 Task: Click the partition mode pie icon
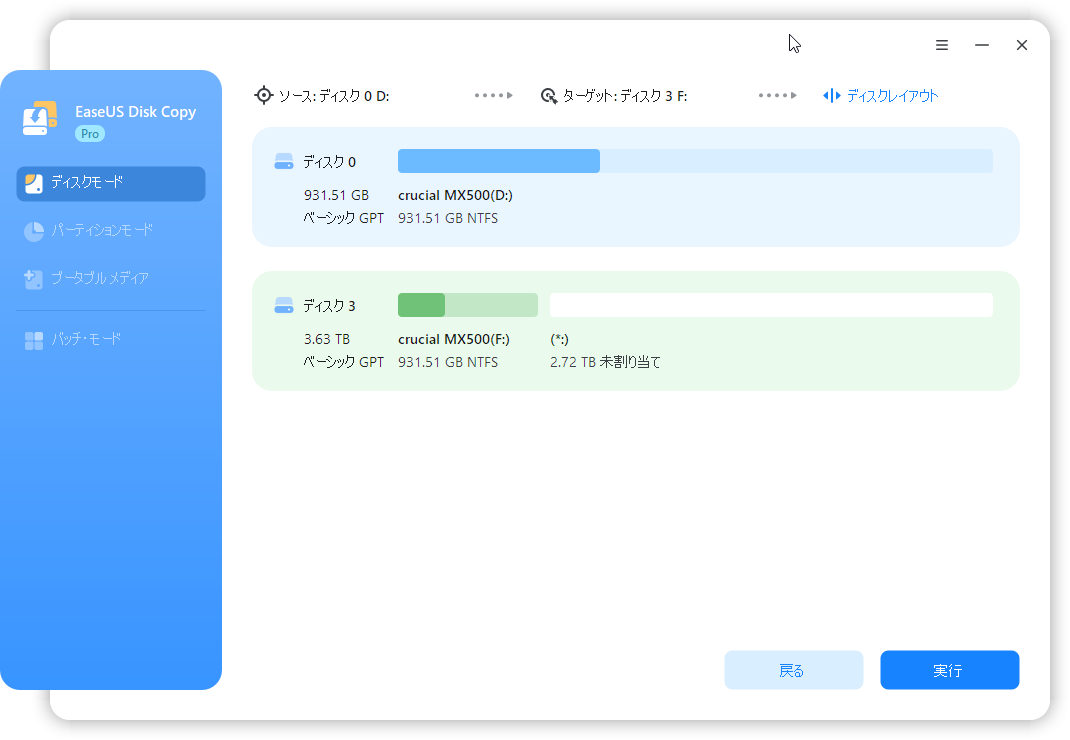(33, 231)
